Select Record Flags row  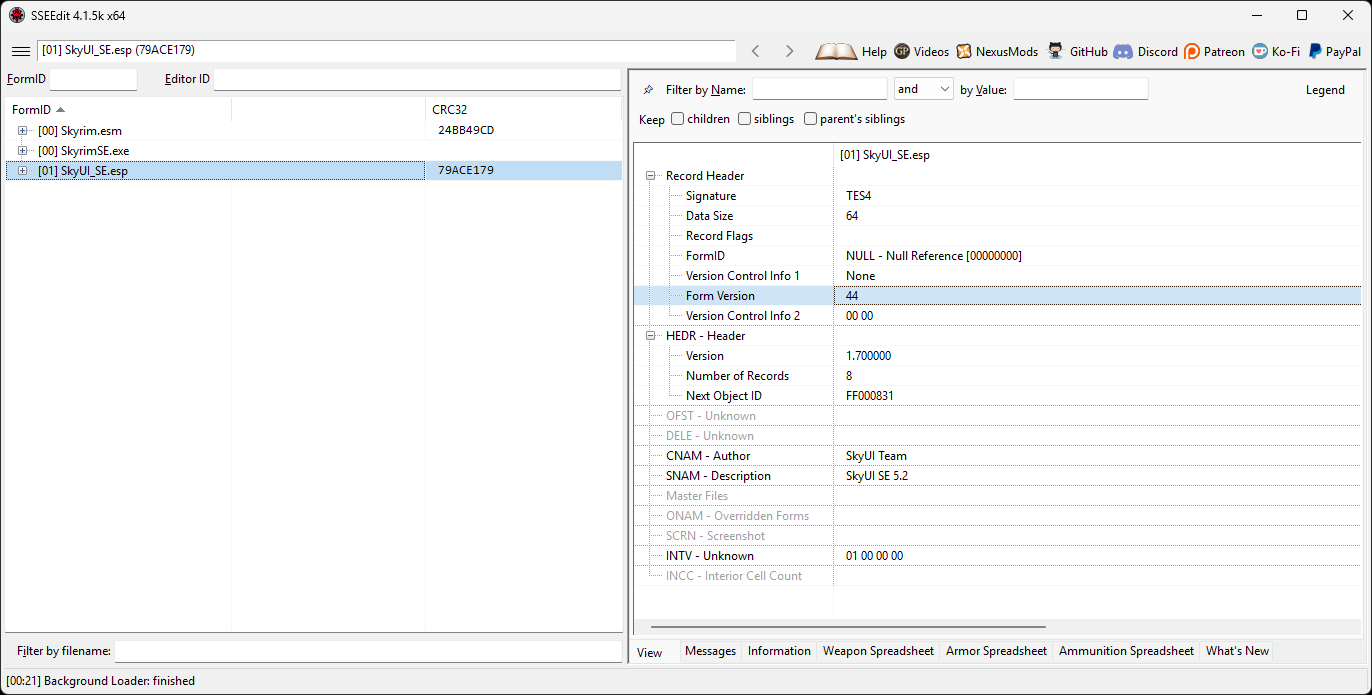click(x=997, y=236)
